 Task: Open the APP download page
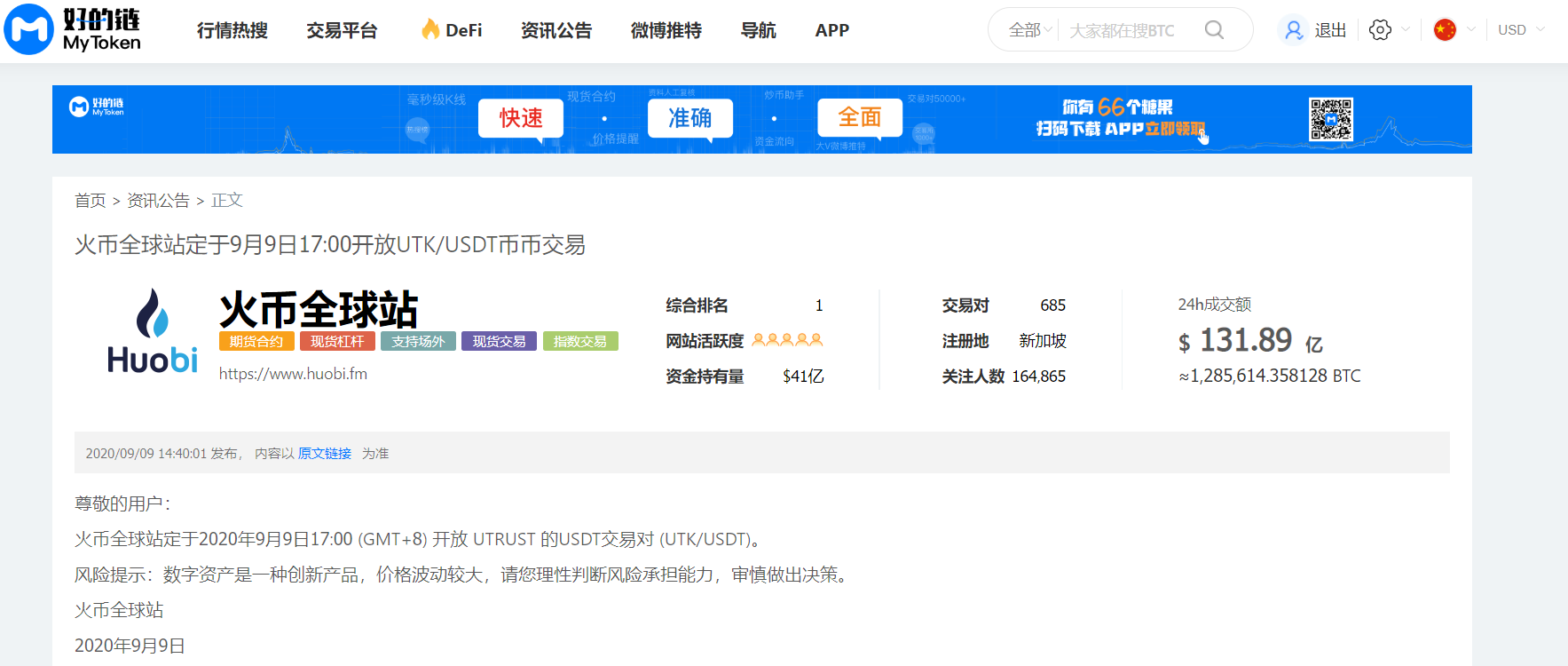coord(832,30)
